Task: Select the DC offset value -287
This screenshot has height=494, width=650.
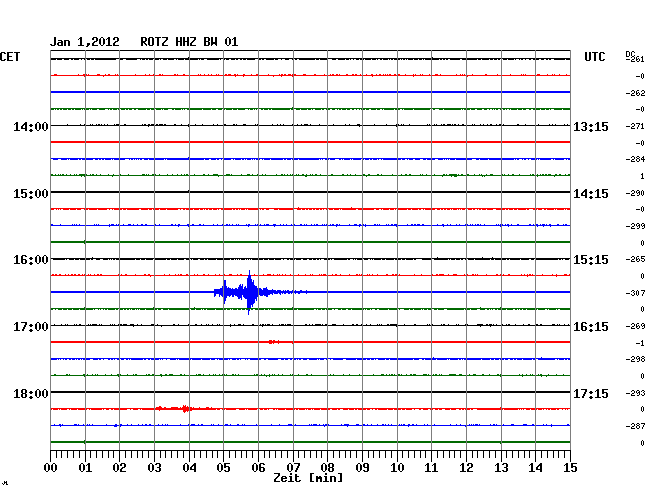Action: pos(635,426)
